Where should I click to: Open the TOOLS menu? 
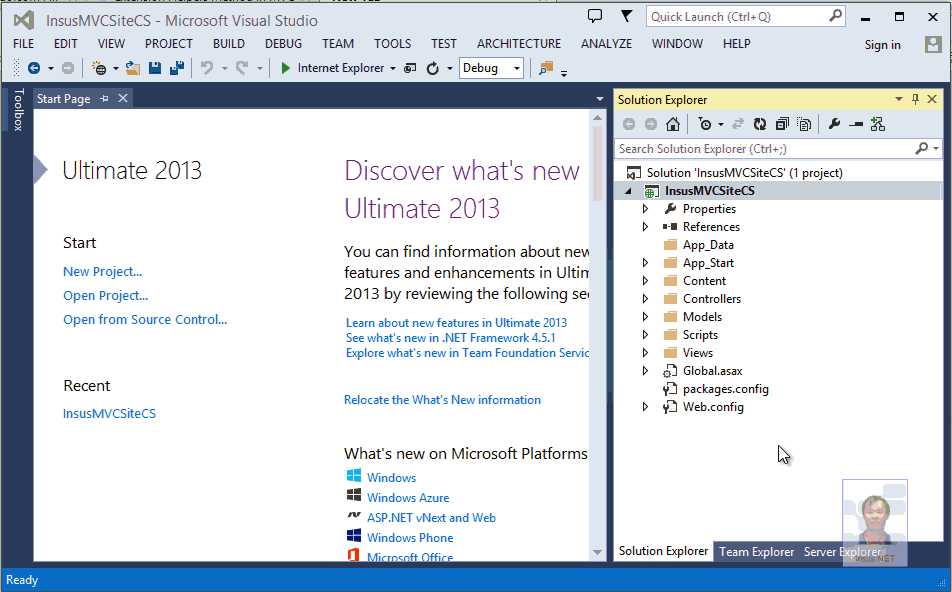[x=393, y=44]
